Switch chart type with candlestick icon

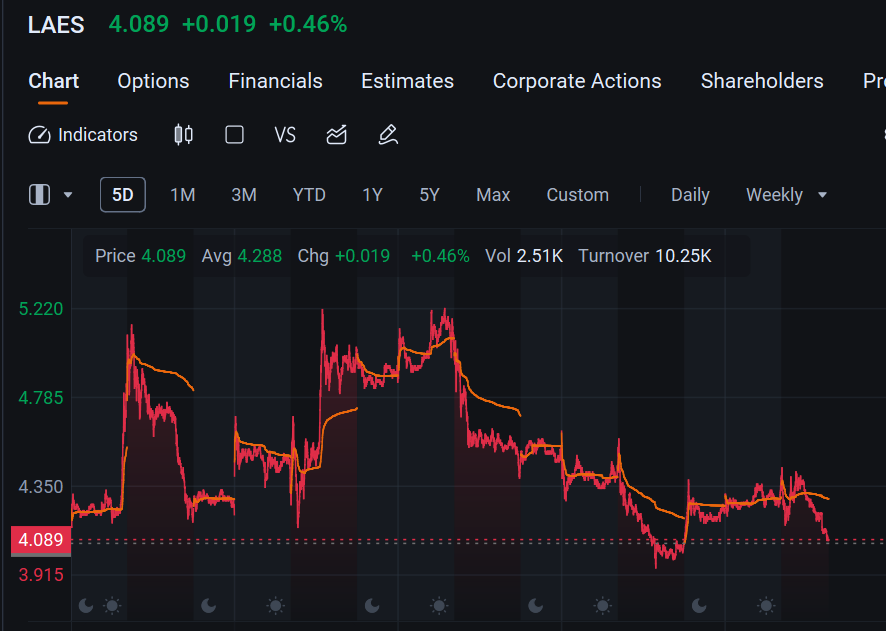[184, 135]
